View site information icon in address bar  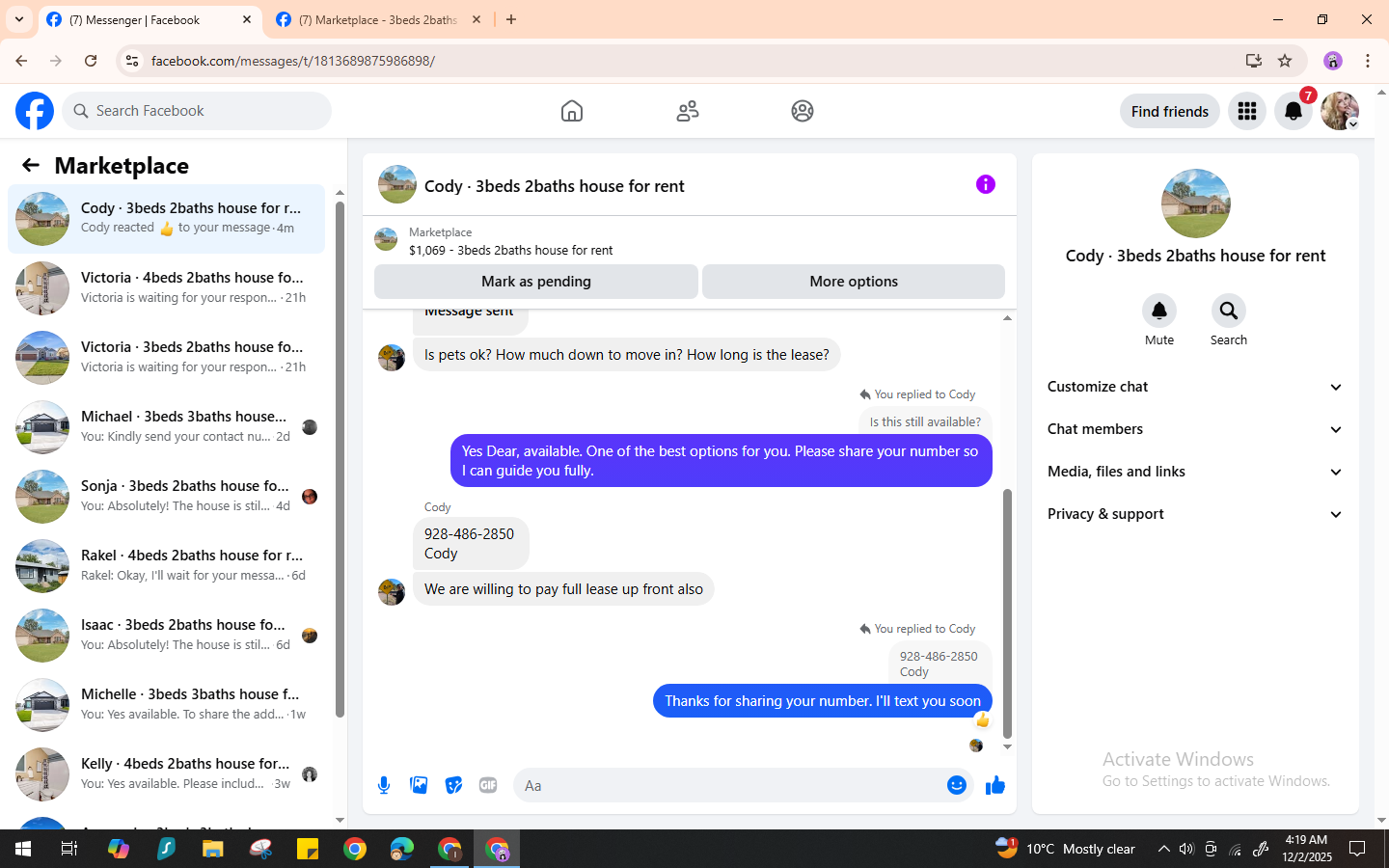point(132,61)
